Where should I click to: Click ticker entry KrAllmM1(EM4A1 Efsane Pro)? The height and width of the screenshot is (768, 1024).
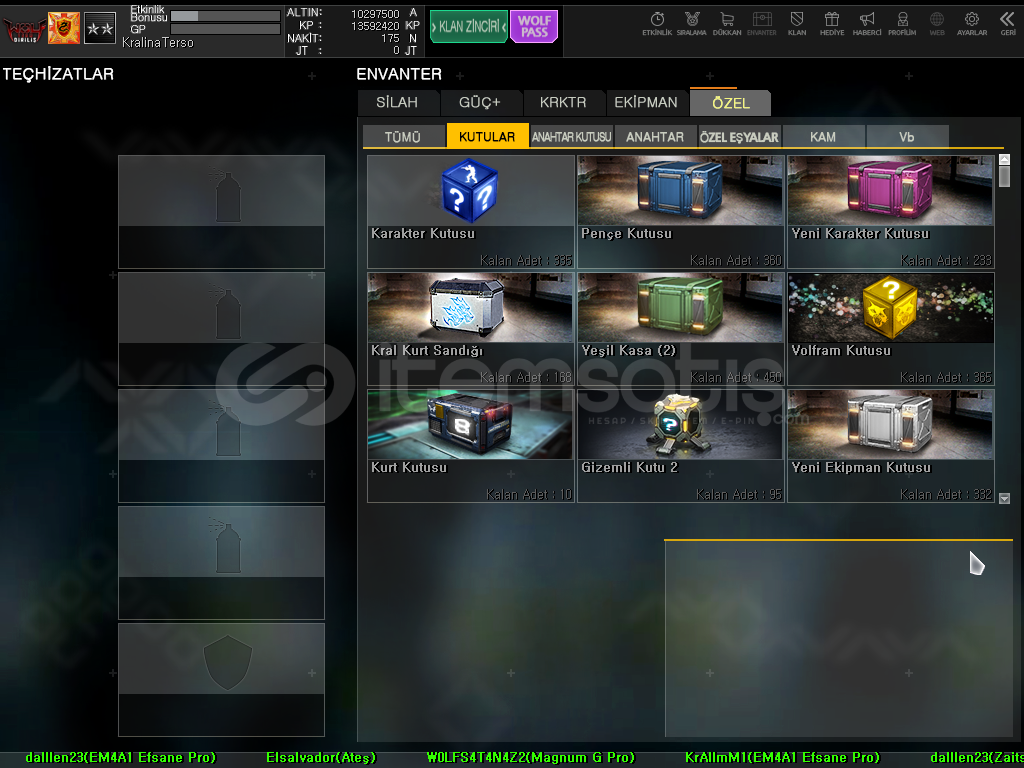pos(782,758)
